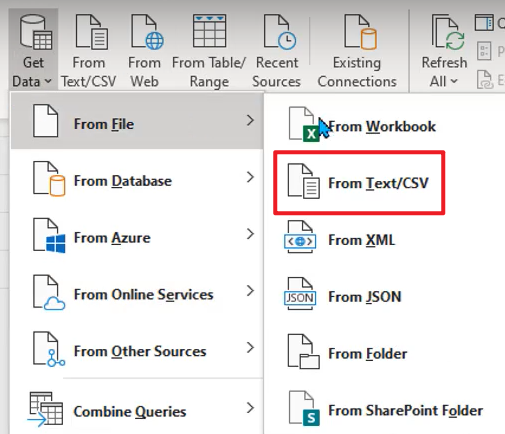This screenshot has height=434, width=505.
Task: Click From Text/CSV ribbon icon
Action: coord(91,32)
